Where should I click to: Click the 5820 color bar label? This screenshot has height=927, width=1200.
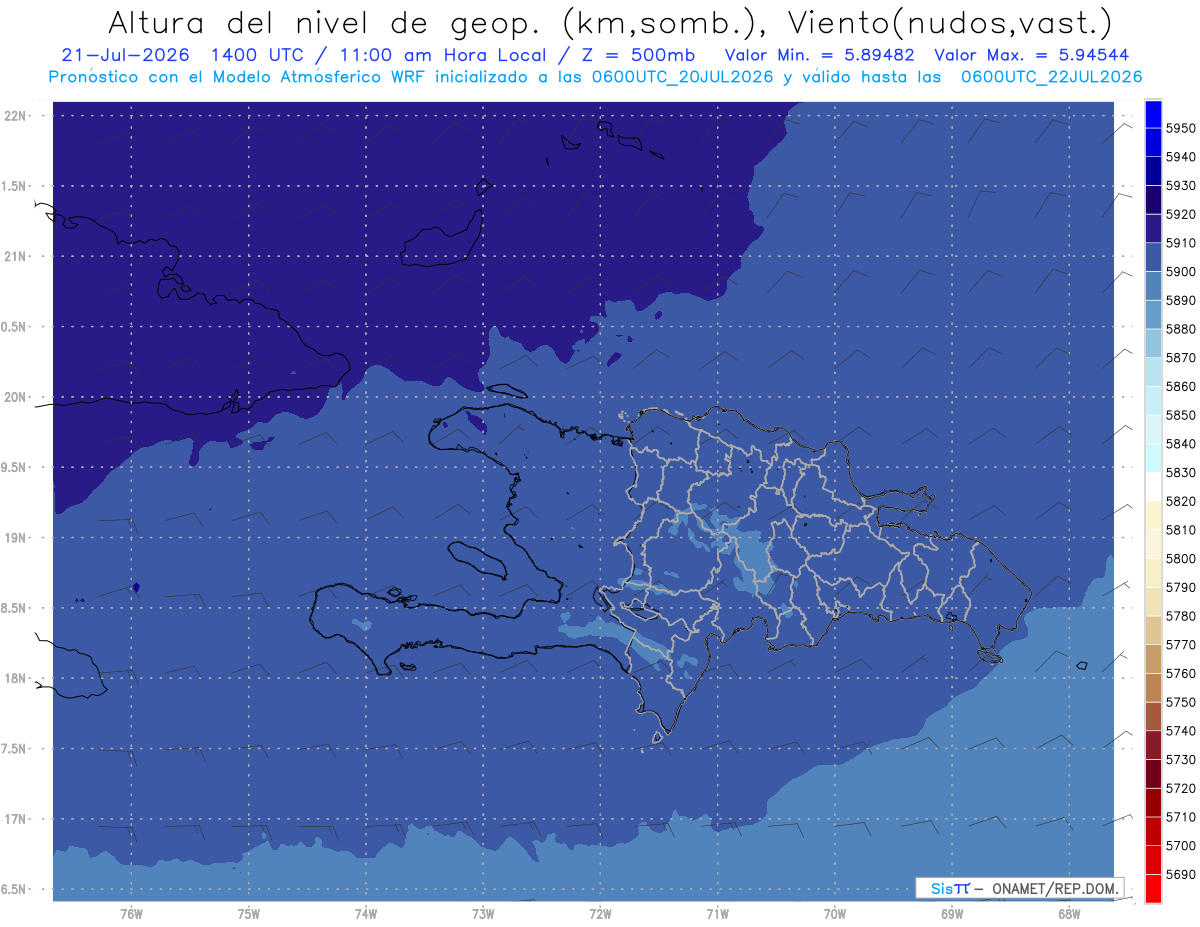[x=1180, y=501]
